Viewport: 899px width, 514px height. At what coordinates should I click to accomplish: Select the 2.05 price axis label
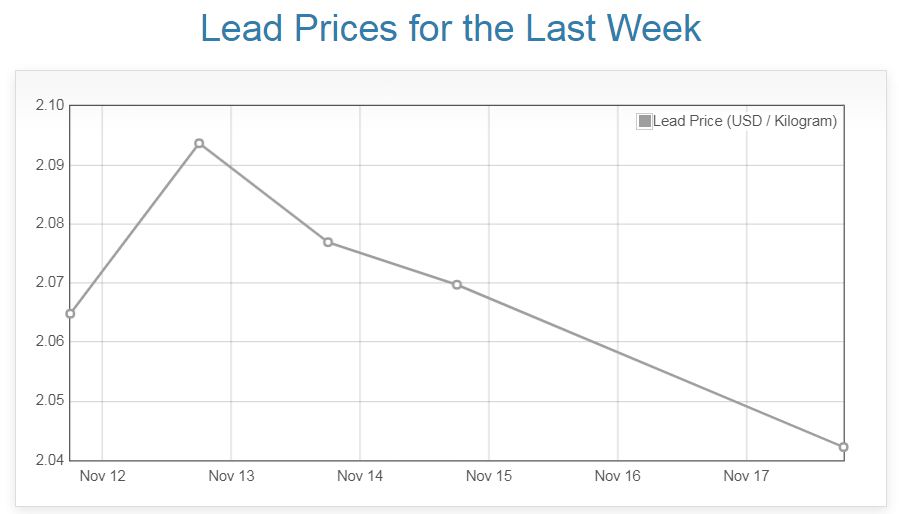coord(49,401)
